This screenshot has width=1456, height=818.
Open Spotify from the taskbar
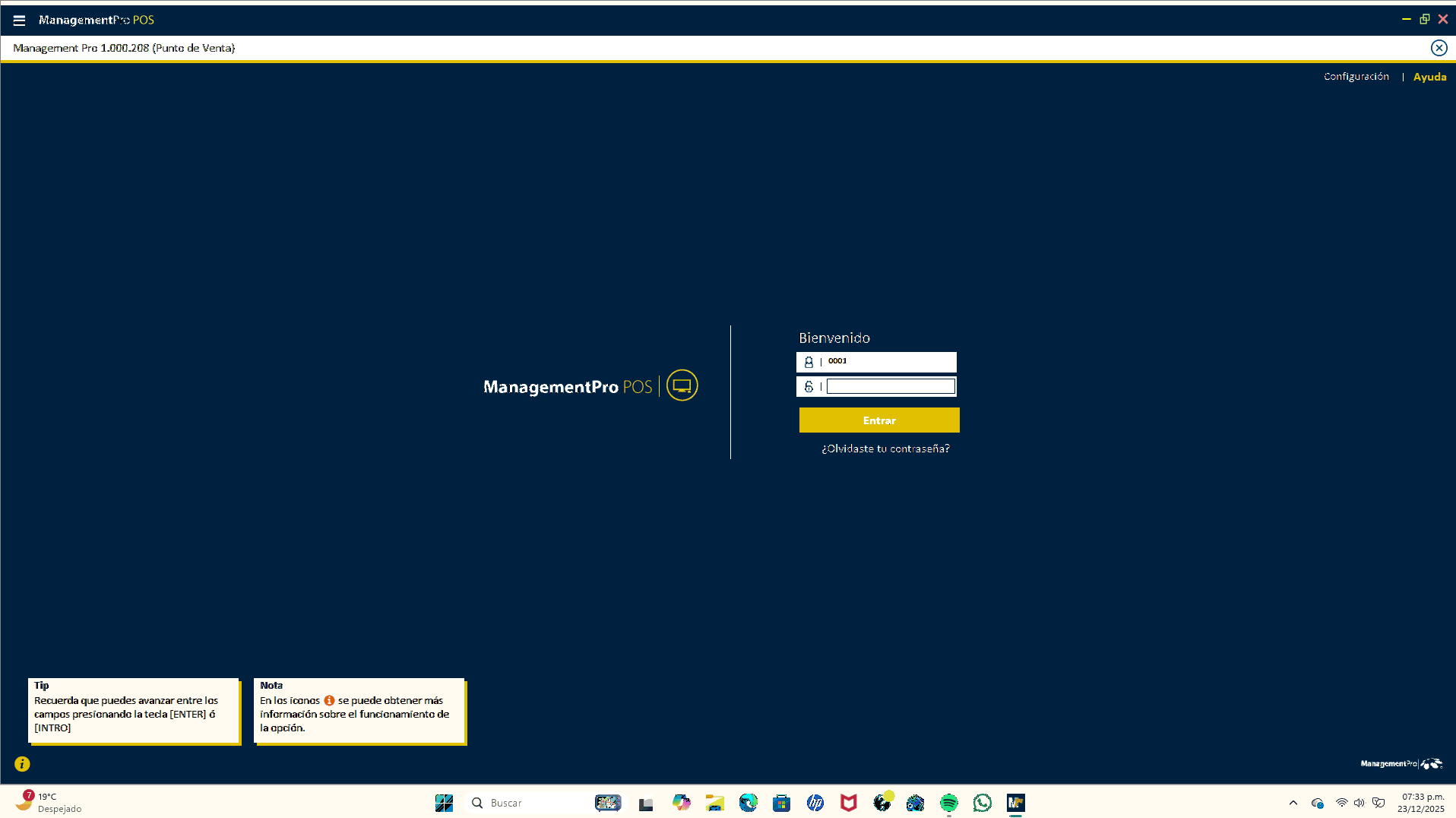click(948, 803)
